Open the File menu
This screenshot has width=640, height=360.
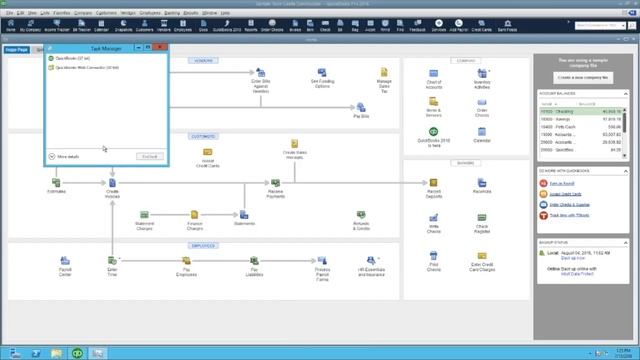[x=9, y=13]
